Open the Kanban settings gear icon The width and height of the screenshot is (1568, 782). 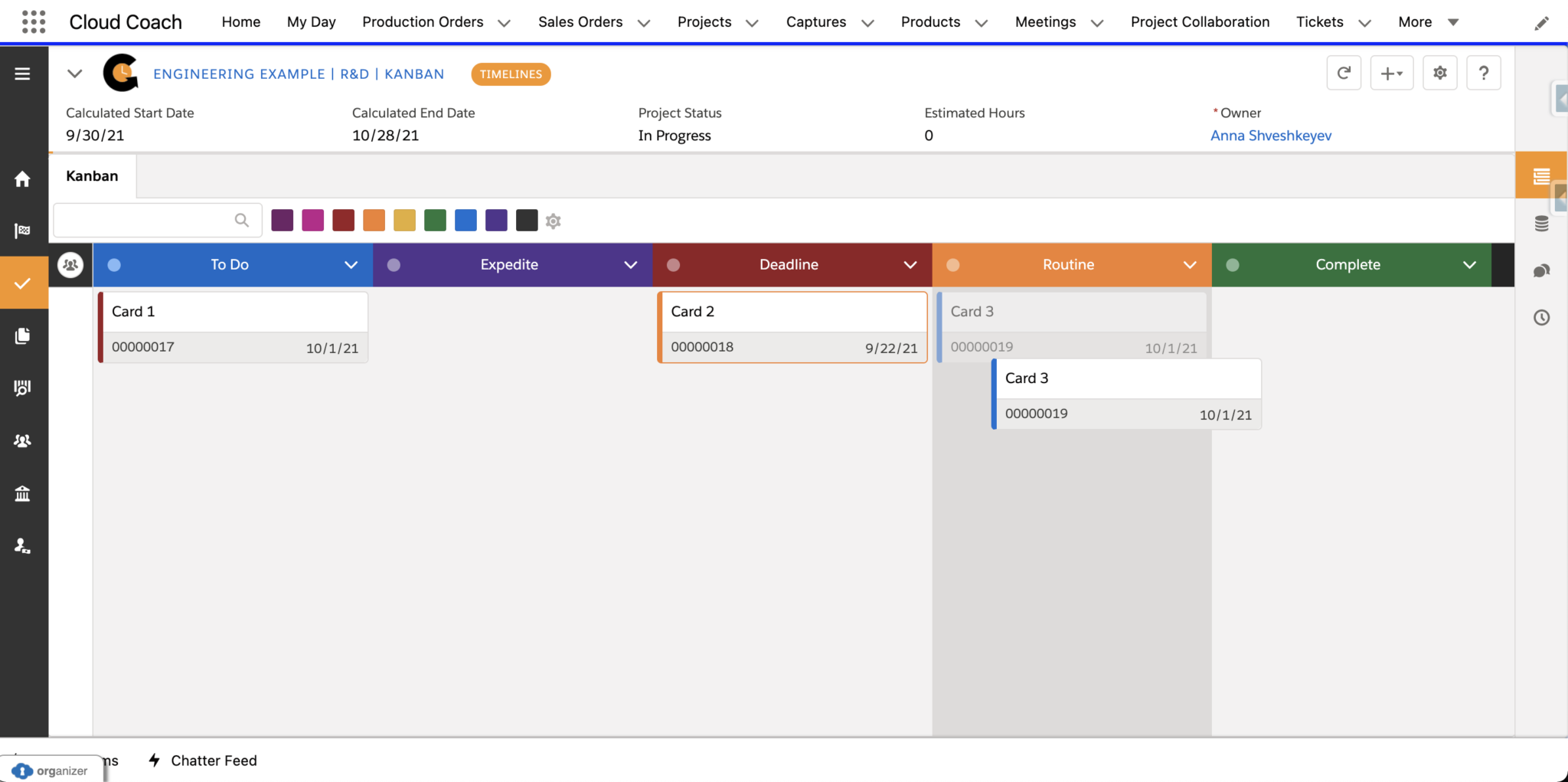[x=1440, y=73]
